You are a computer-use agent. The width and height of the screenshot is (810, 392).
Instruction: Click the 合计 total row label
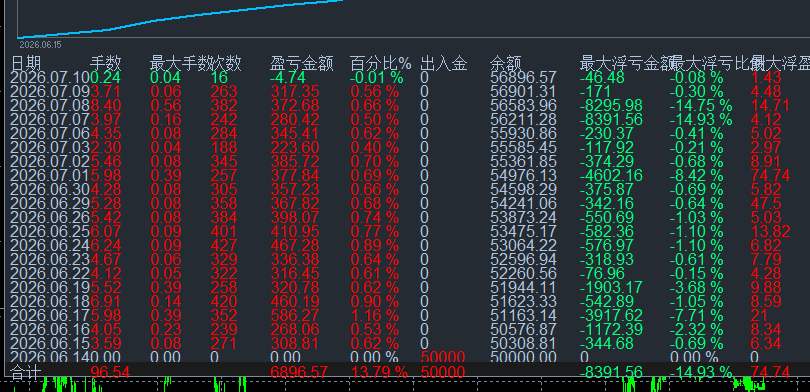(25, 373)
